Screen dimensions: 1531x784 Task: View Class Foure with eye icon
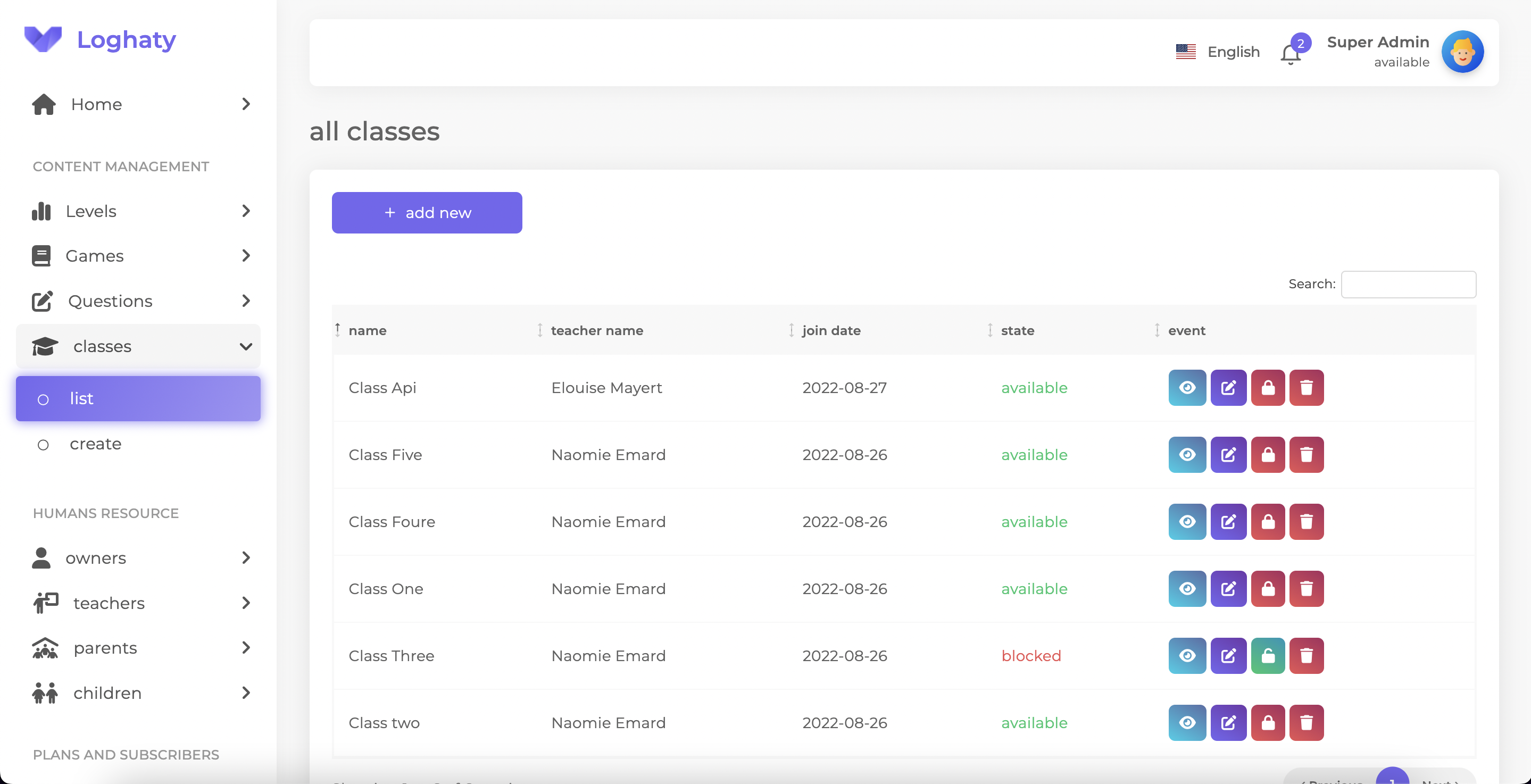point(1187,521)
